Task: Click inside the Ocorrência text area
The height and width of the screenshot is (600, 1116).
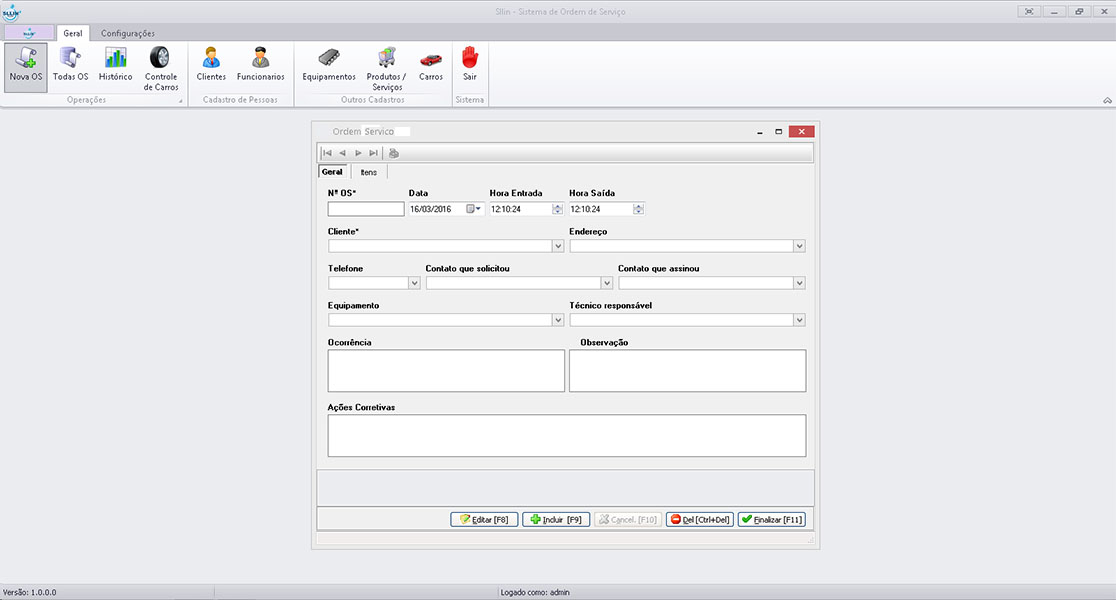Action: pyautogui.click(x=446, y=370)
